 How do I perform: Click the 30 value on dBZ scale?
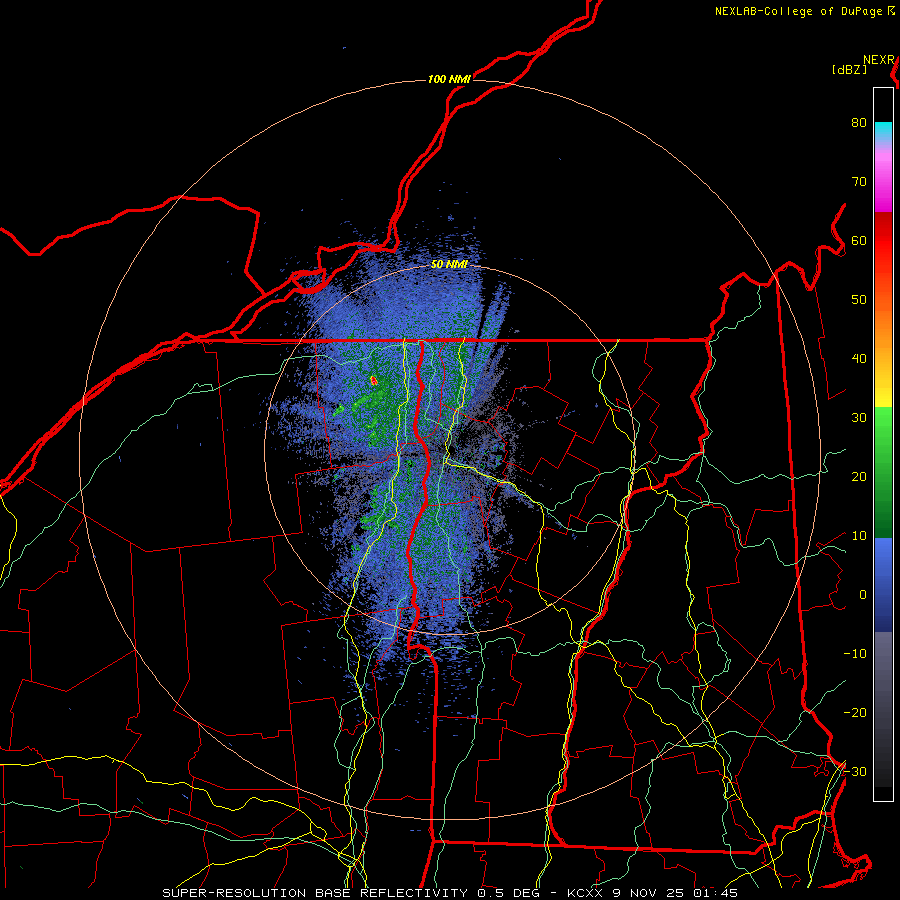click(859, 418)
